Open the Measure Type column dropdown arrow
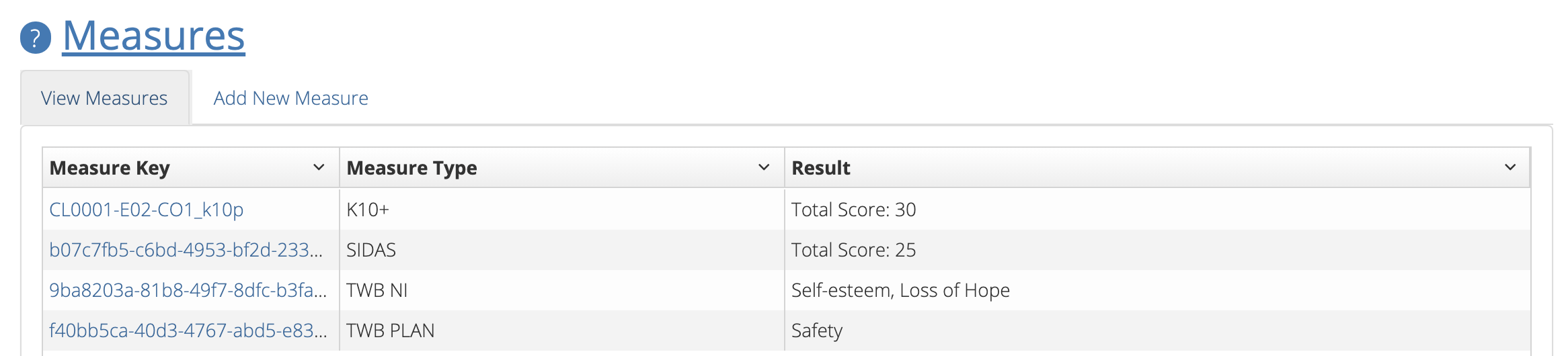The image size is (1568, 356). click(763, 167)
